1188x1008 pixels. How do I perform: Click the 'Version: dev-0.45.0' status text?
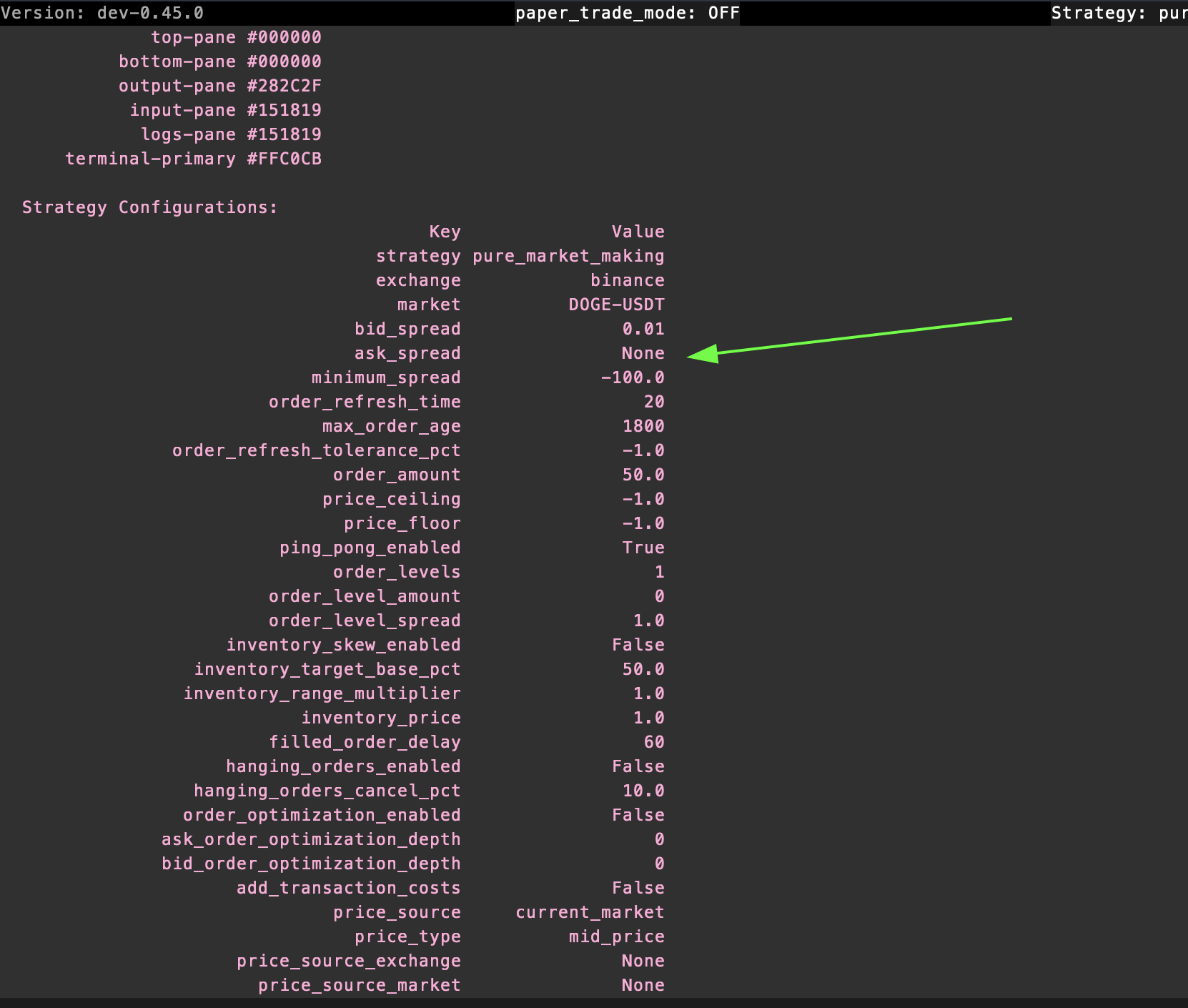[x=102, y=13]
